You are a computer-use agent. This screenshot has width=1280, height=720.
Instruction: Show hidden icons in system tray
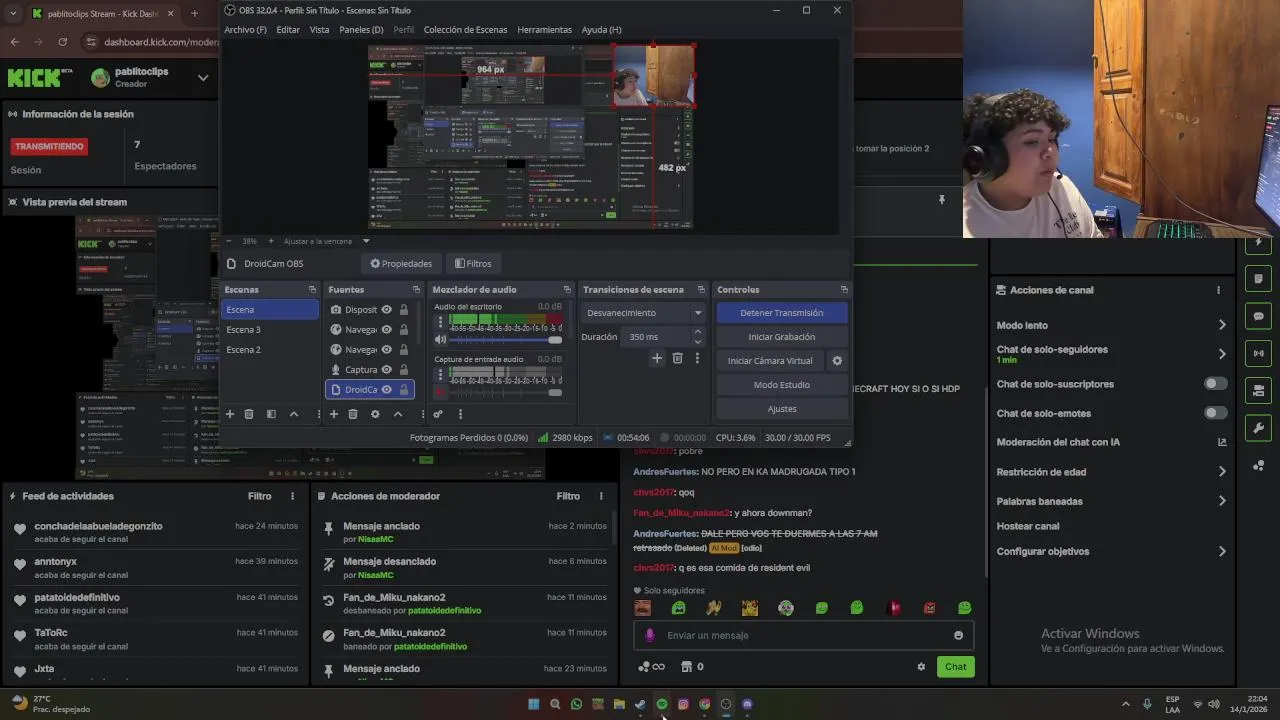coord(1125,704)
